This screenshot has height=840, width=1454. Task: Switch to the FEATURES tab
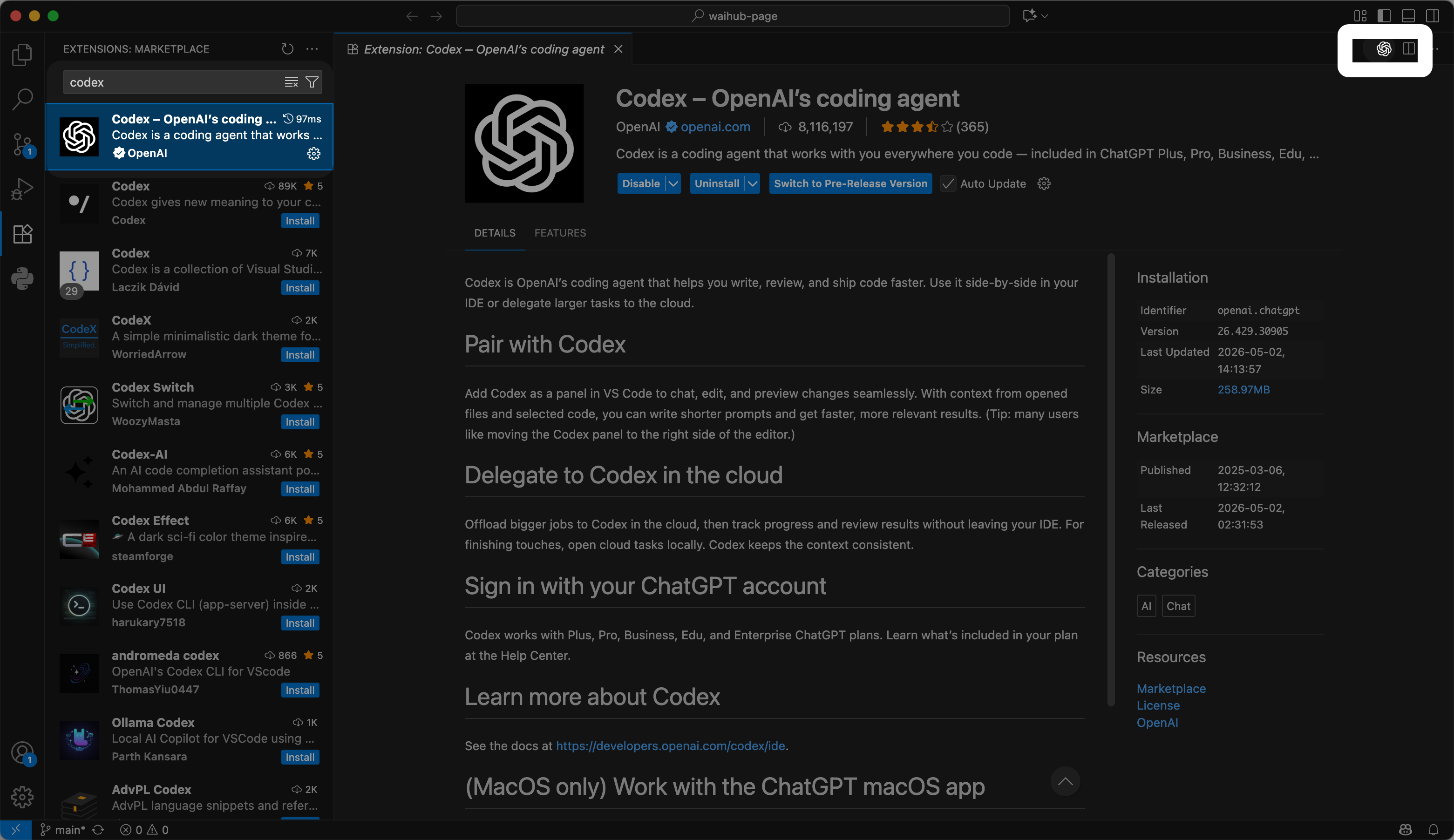560,232
